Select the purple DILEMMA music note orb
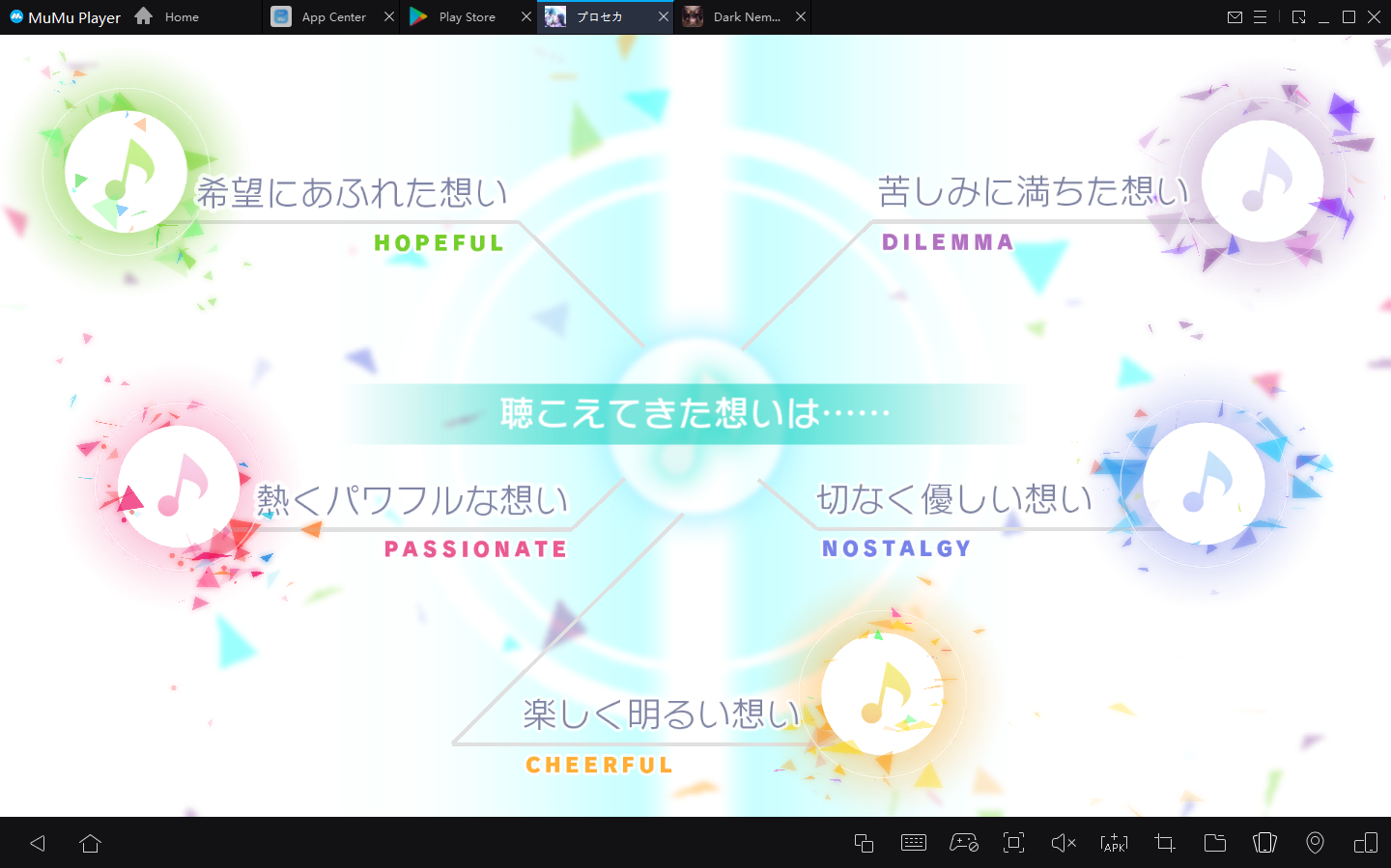This screenshot has width=1391, height=868. (1263, 181)
